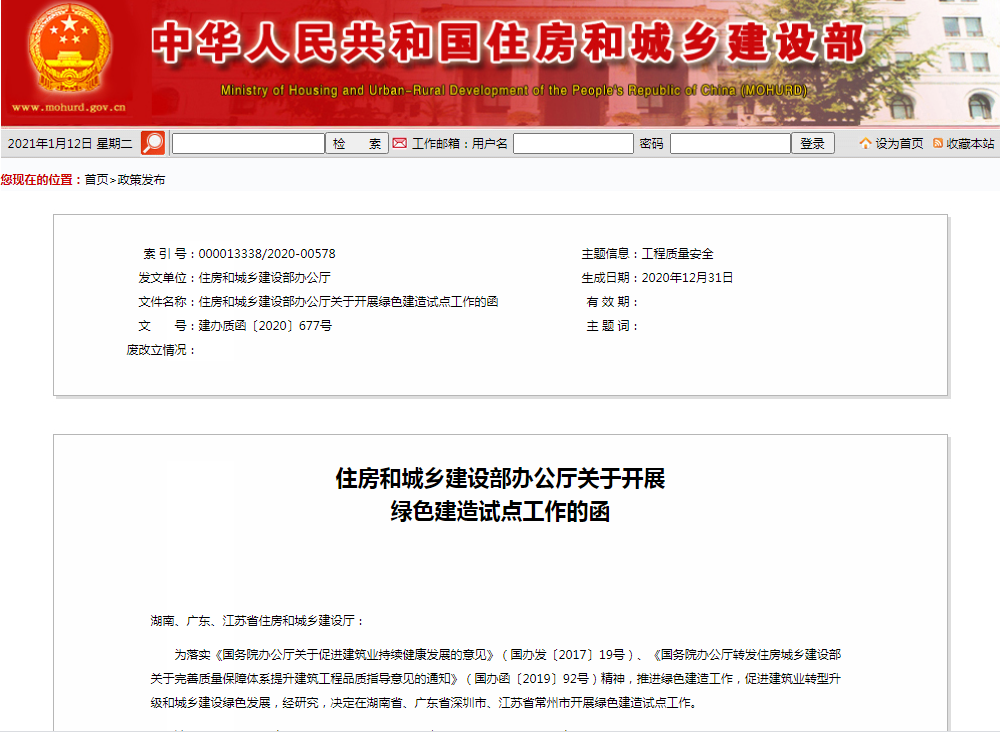Go to 首页 in the breadcrumb
This screenshot has width=1000, height=732.
96,180
